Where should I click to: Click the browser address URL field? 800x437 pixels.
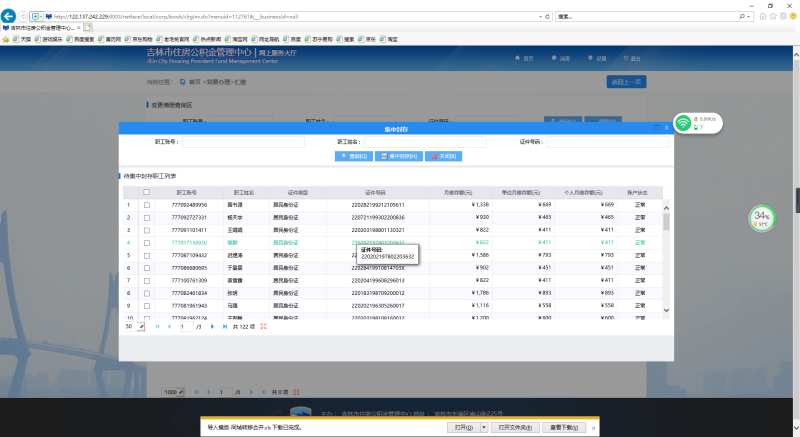(291, 17)
